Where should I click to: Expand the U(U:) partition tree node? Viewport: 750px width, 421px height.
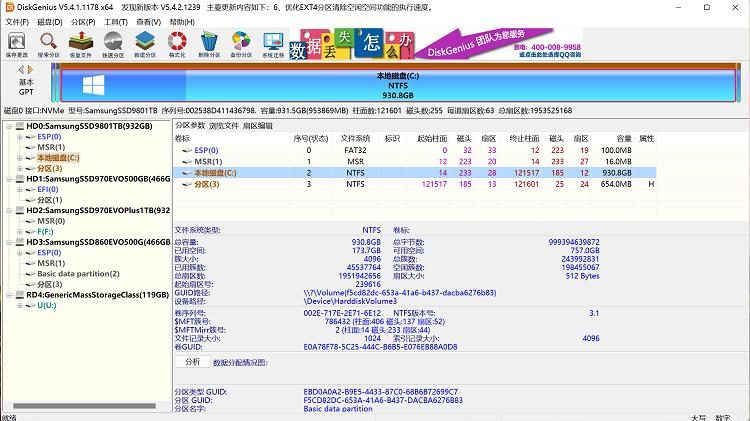click(x=20, y=305)
